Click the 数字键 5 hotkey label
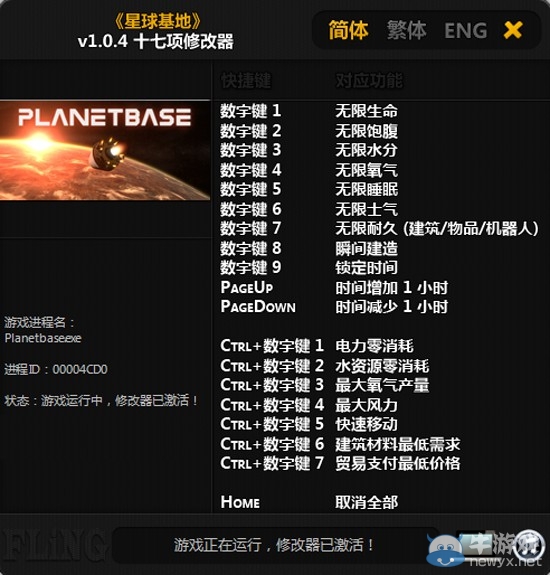This screenshot has height=575, width=550. [250, 190]
